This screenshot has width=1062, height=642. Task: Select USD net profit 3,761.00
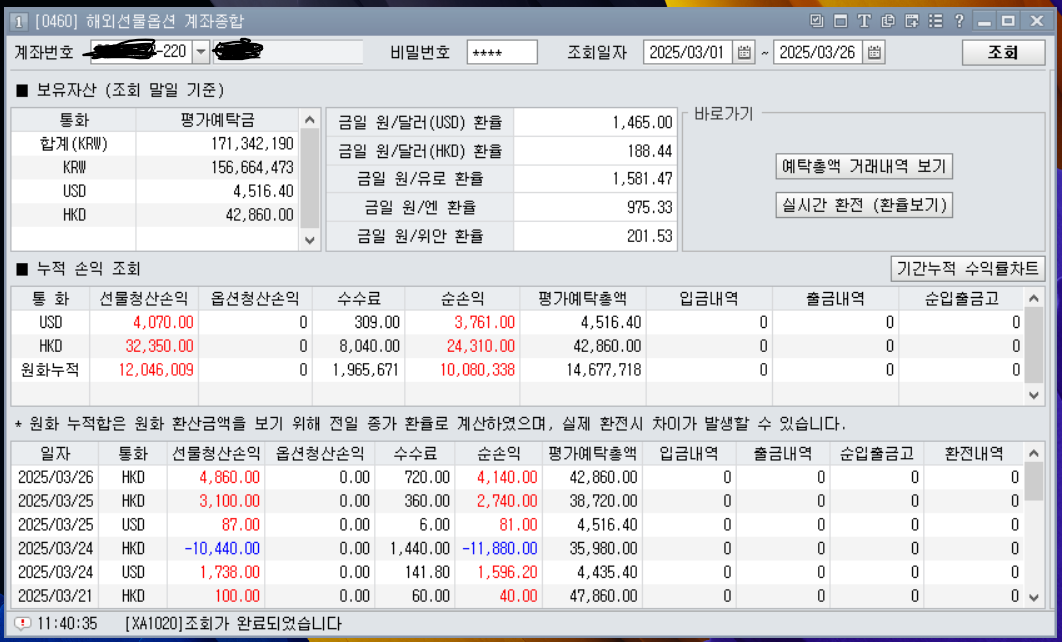pyautogui.click(x=484, y=322)
